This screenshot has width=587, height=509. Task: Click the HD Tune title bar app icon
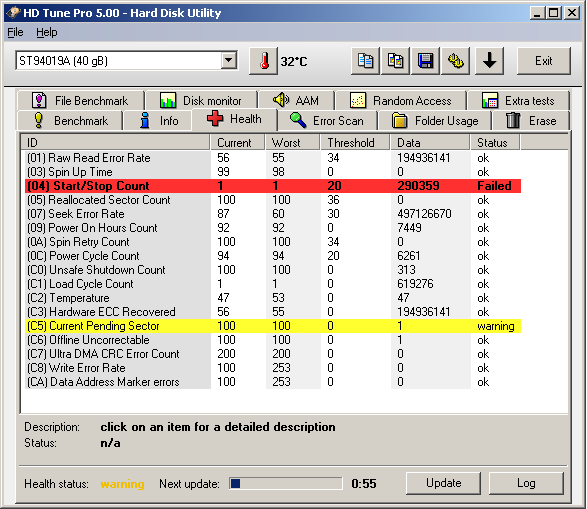click(x=13, y=12)
